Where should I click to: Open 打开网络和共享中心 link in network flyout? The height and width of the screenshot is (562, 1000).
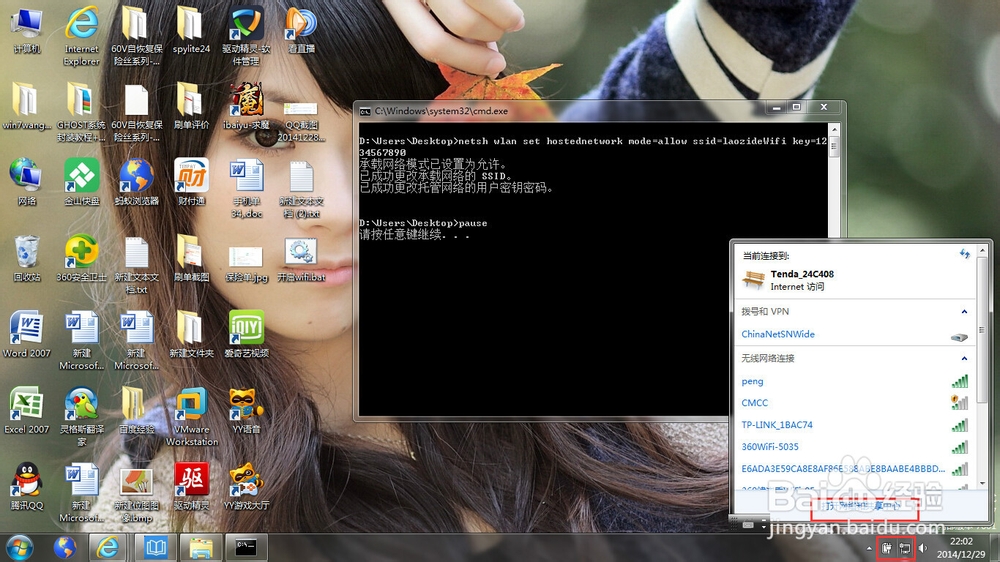862,506
